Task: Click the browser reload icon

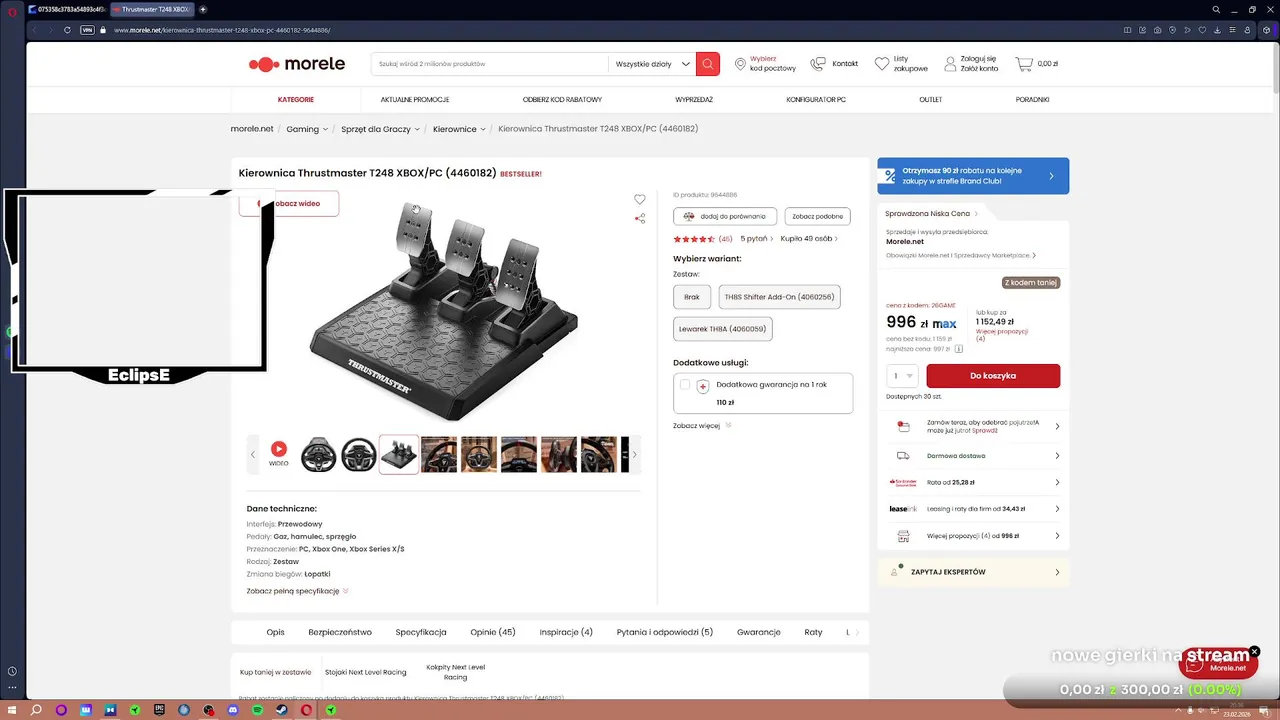Action: [x=67, y=30]
